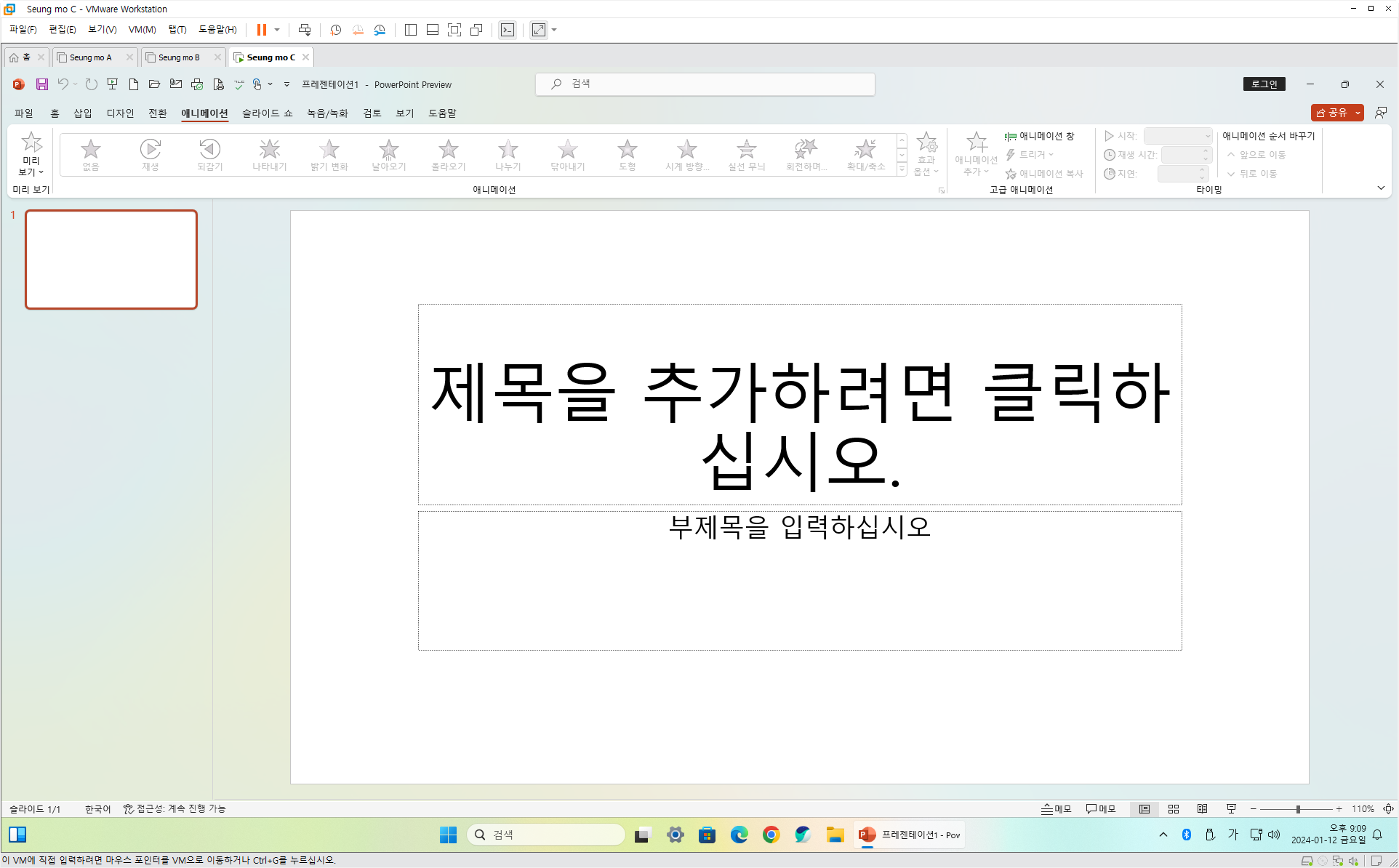Fit slide to current window icon
Image resolution: width=1399 pixels, height=868 pixels.
(x=1388, y=808)
